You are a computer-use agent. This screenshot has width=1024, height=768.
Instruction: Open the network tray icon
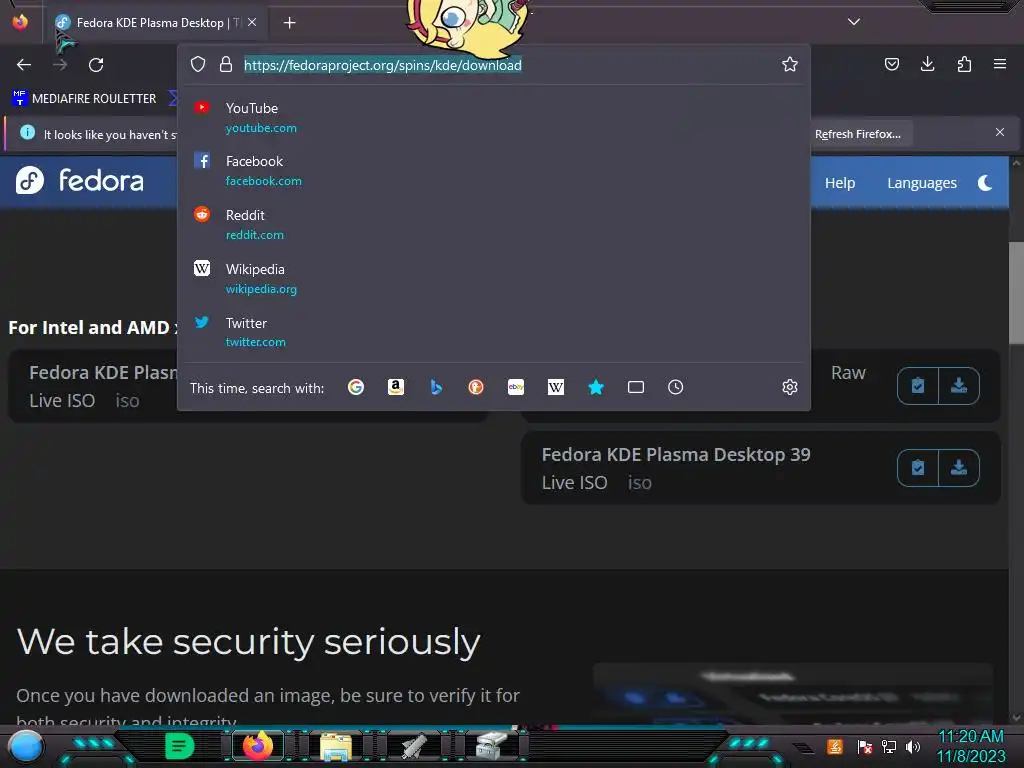click(x=889, y=746)
